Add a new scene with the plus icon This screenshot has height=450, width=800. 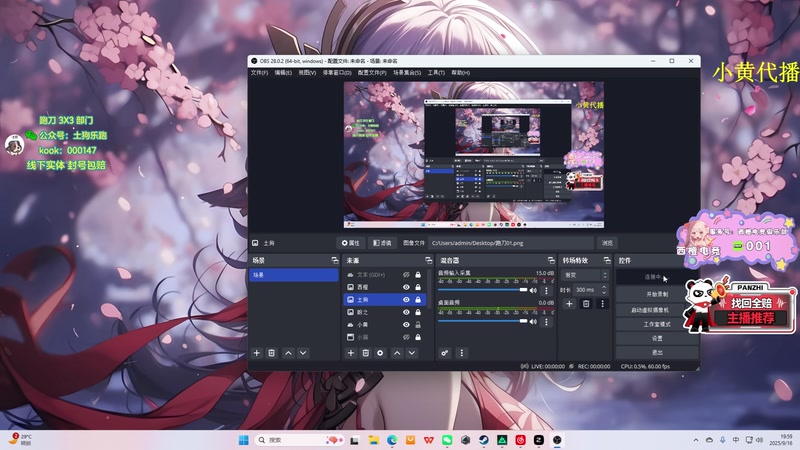257,353
